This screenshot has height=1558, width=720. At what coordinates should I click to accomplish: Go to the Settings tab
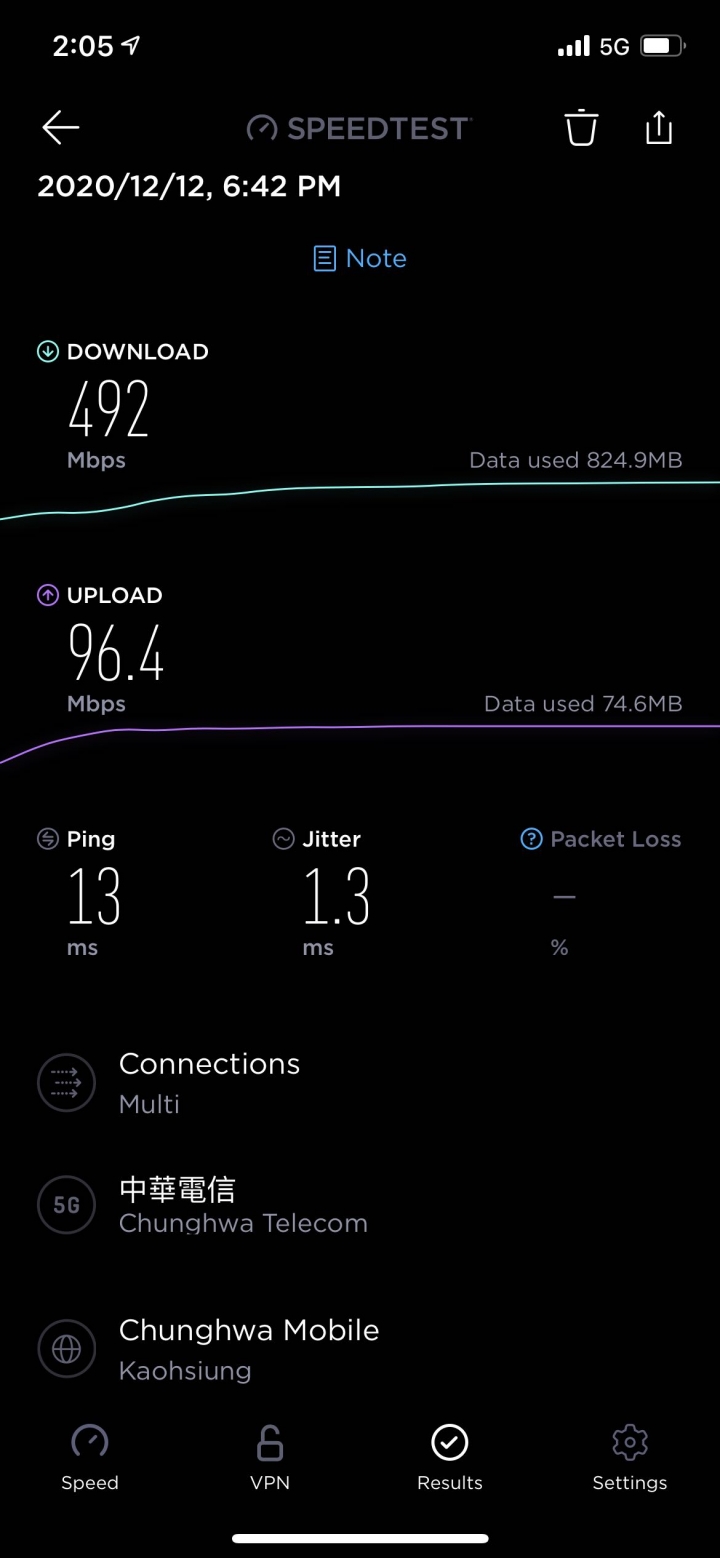[629, 1457]
